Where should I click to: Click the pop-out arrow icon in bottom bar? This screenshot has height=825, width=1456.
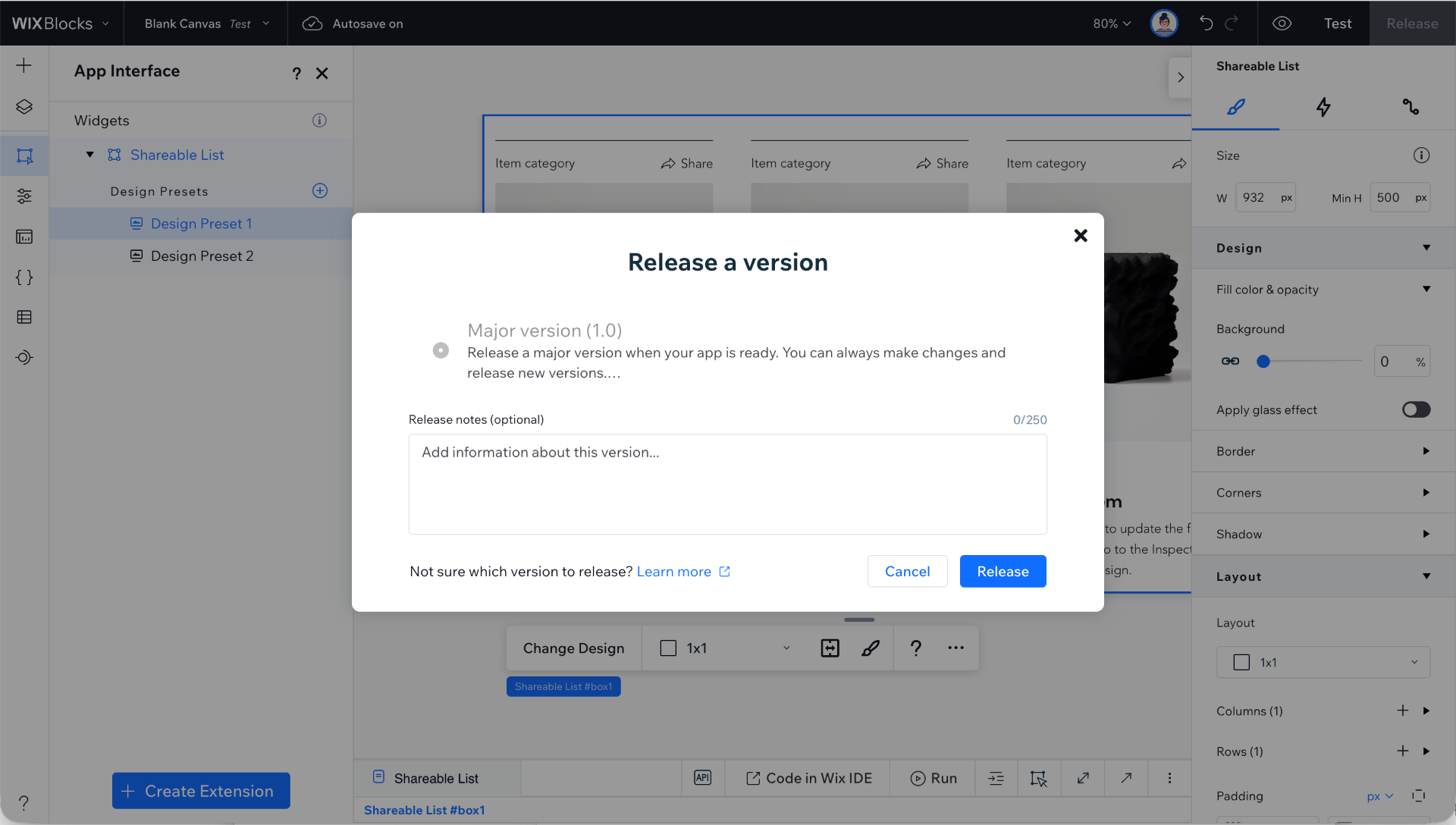click(x=1126, y=778)
